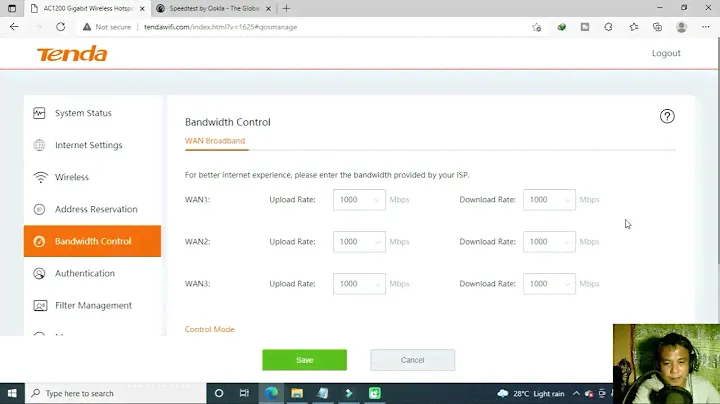Click the Tenda logo
The height and width of the screenshot is (404, 720).
coord(71,54)
